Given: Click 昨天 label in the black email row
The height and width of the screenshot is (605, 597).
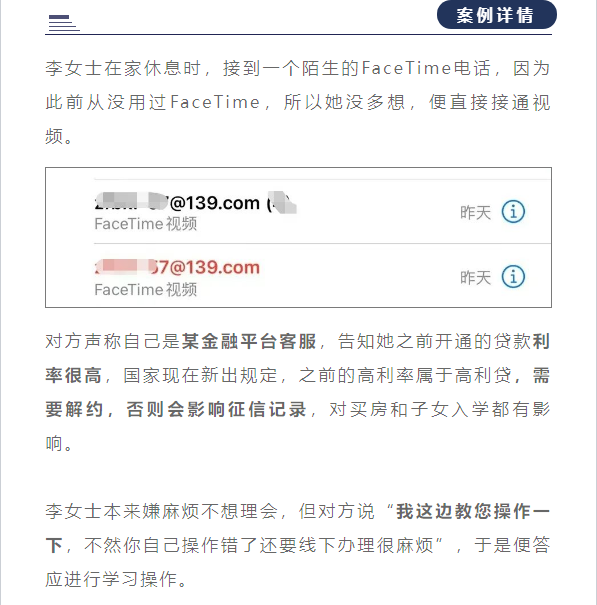Looking at the screenshot, I should point(475,213).
